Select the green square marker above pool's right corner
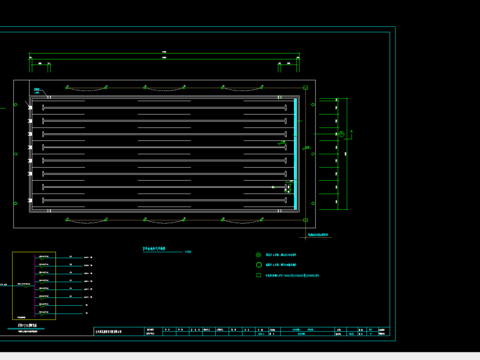The width and height of the screenshot is (480, 360). (x=305, y=88)
